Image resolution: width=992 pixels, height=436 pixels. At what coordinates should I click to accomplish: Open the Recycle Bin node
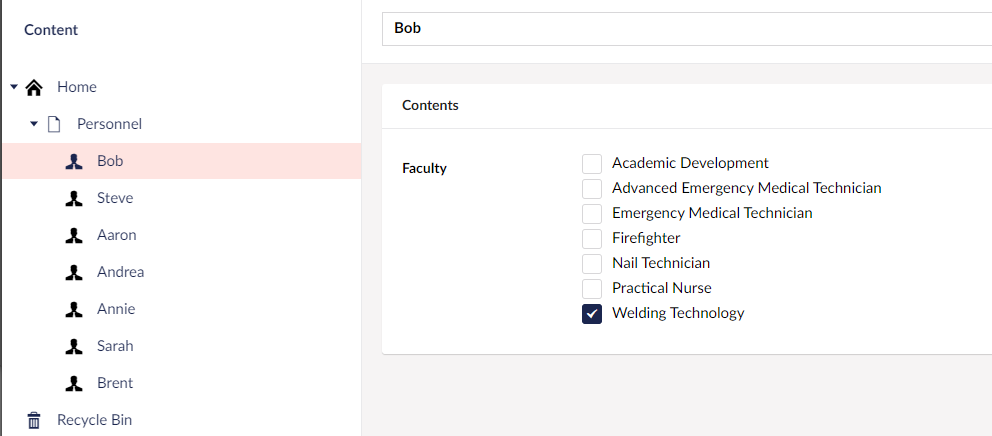(94, 420)
